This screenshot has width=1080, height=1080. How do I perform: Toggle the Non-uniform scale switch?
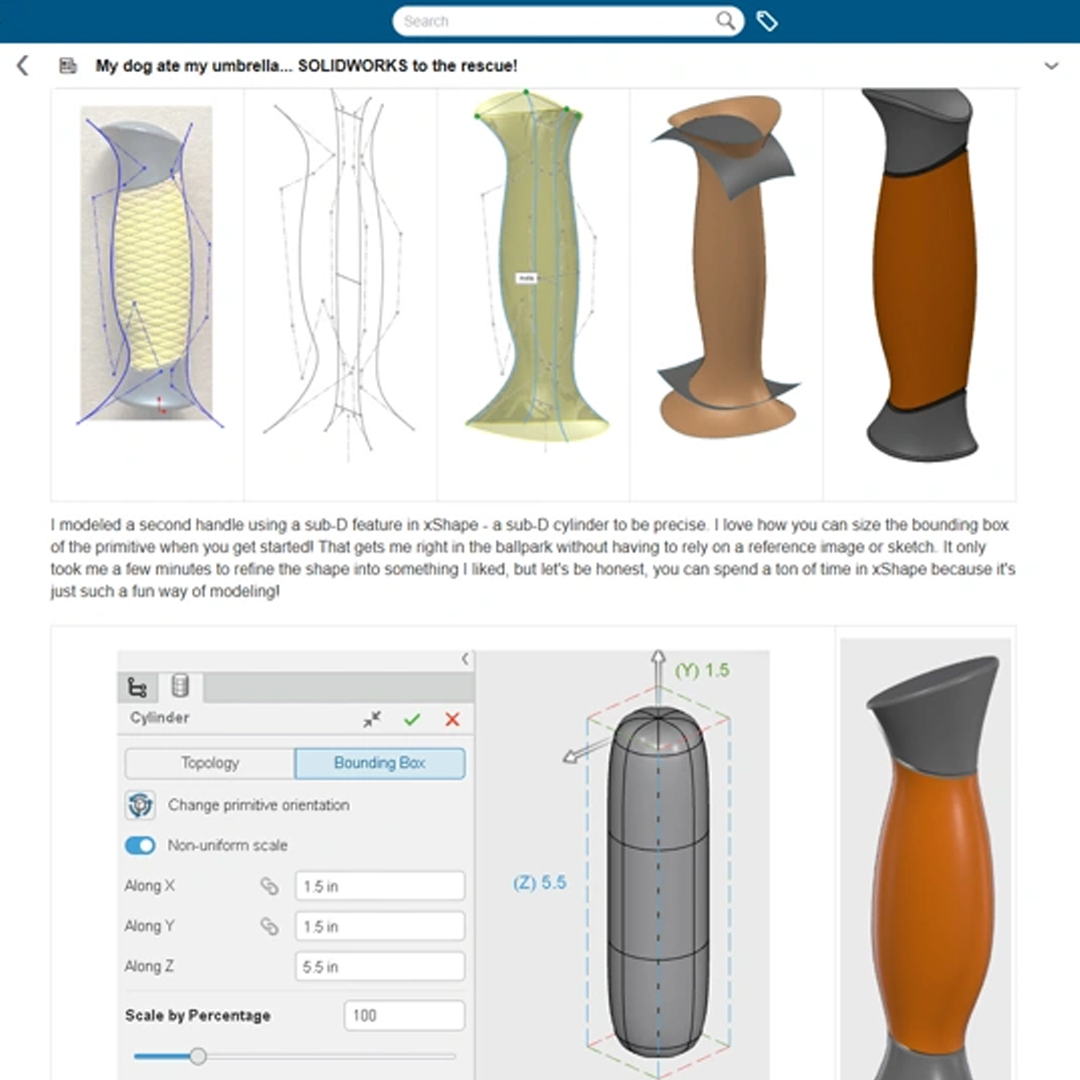coord(141,845)
